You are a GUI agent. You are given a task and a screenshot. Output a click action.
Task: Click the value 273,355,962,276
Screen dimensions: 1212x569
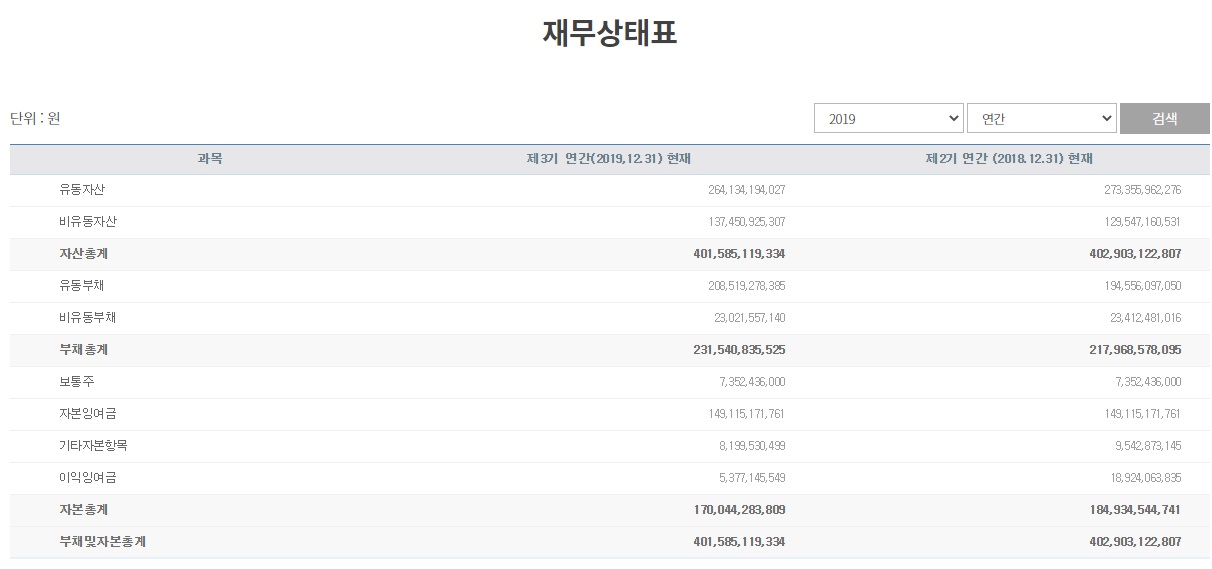coord(1142,190)
